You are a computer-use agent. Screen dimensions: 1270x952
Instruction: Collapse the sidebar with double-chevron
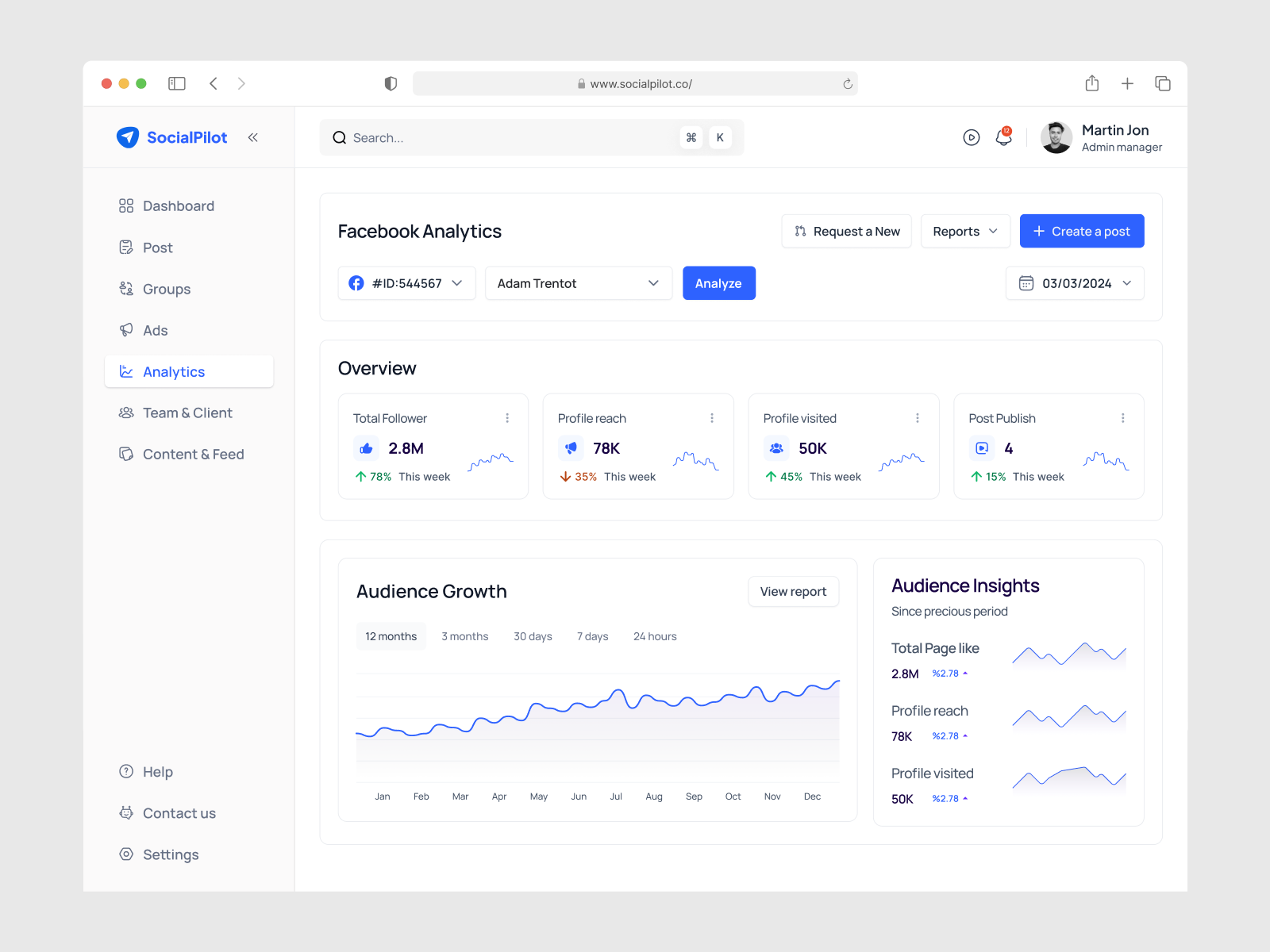pyautogui.click(x=252, y=137)
